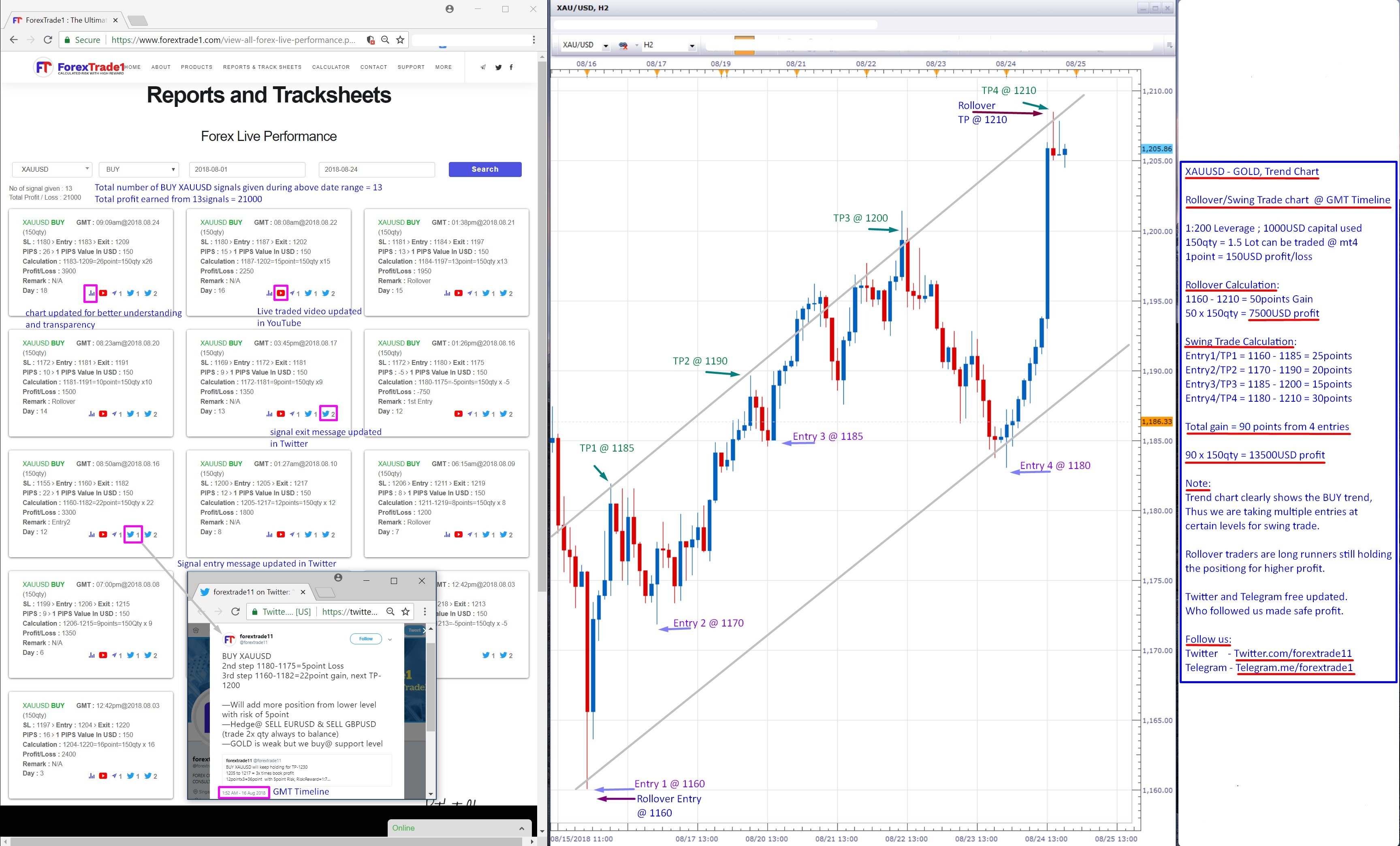This screenshot has height=846, width=1400.
Task: Close the ForexTrade1 browser tab
Action: [115, 21]
